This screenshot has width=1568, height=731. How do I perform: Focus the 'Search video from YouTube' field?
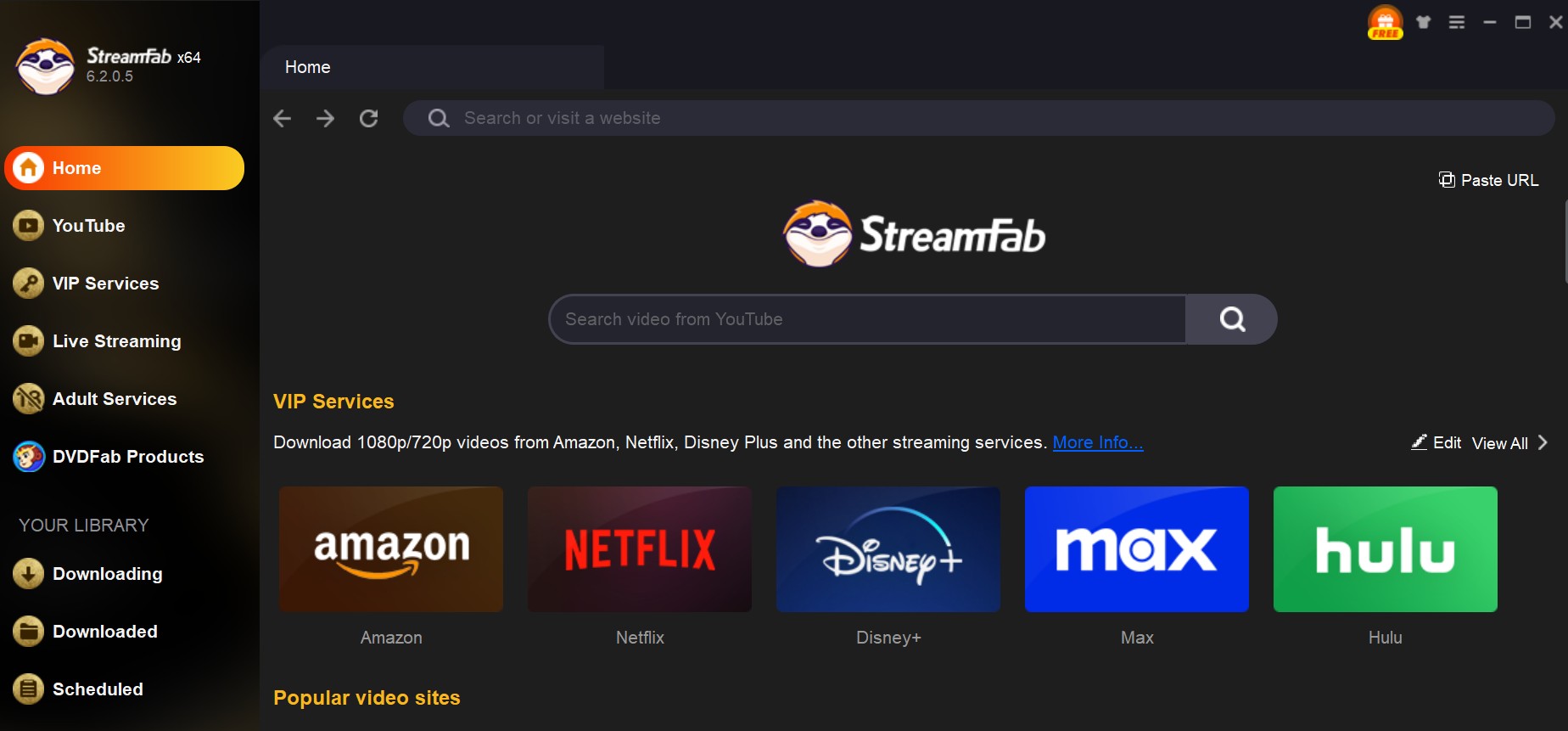coord(867,319)
